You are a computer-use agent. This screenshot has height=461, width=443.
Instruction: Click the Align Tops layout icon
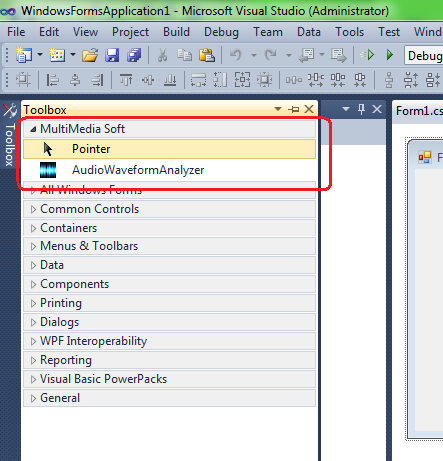[126, 80]
